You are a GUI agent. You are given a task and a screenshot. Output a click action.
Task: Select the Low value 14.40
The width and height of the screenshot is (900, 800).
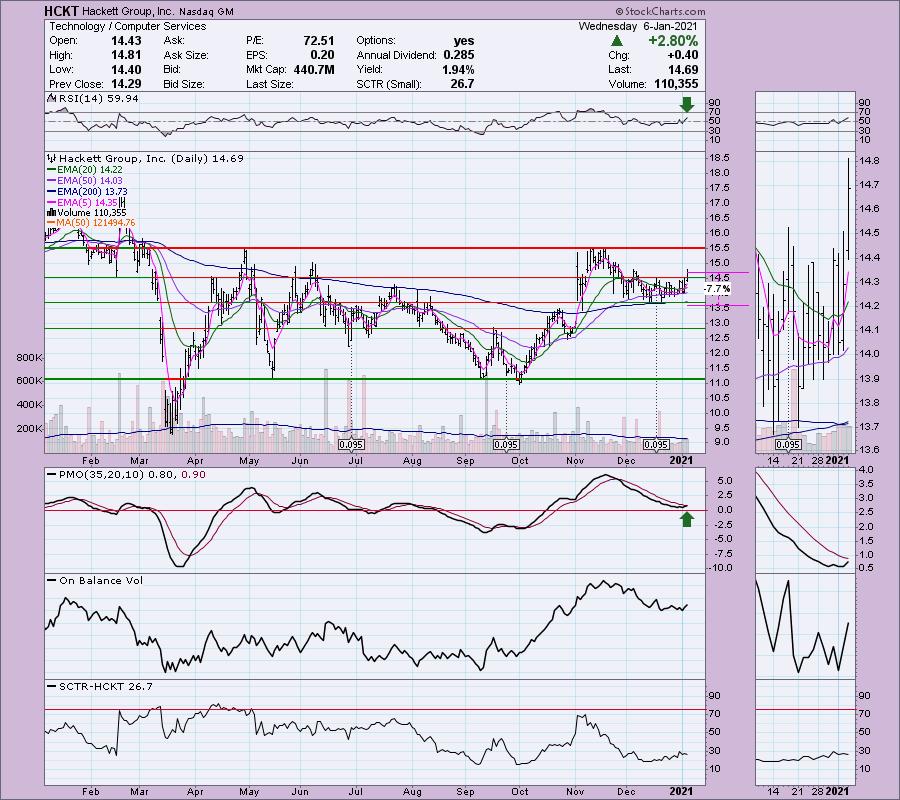[x=126, y=69]
